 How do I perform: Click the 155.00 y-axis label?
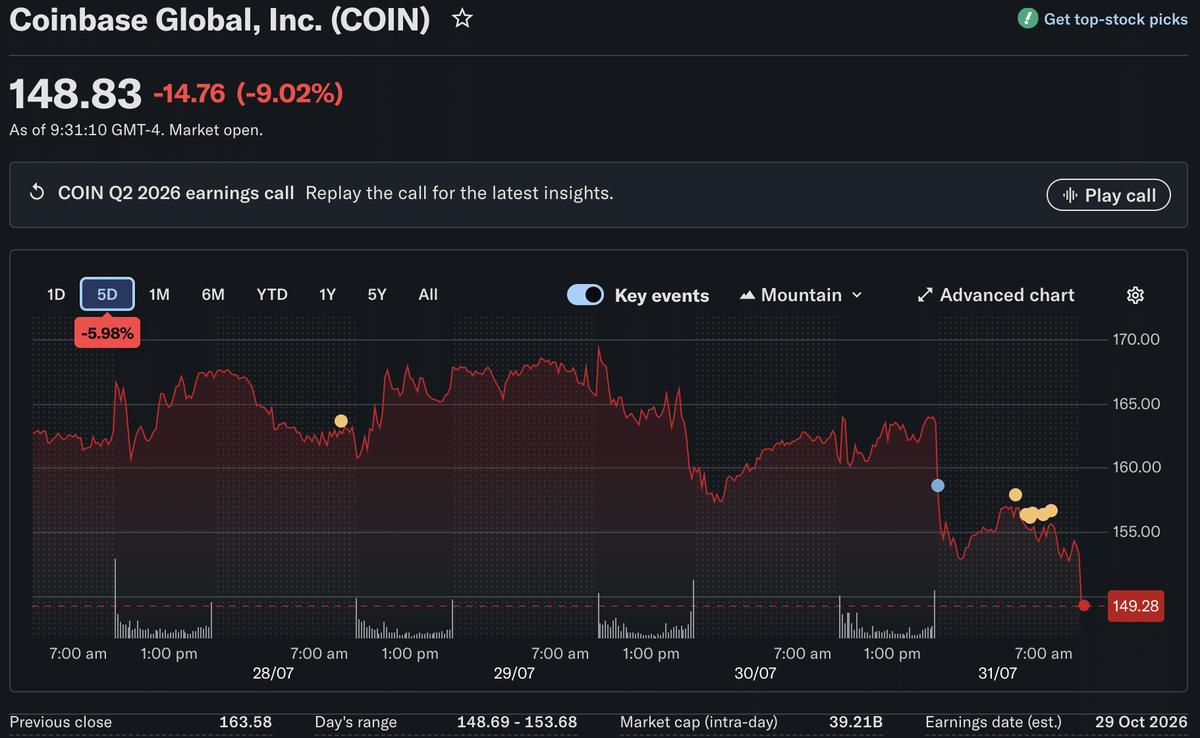(x=1136, y=531)
